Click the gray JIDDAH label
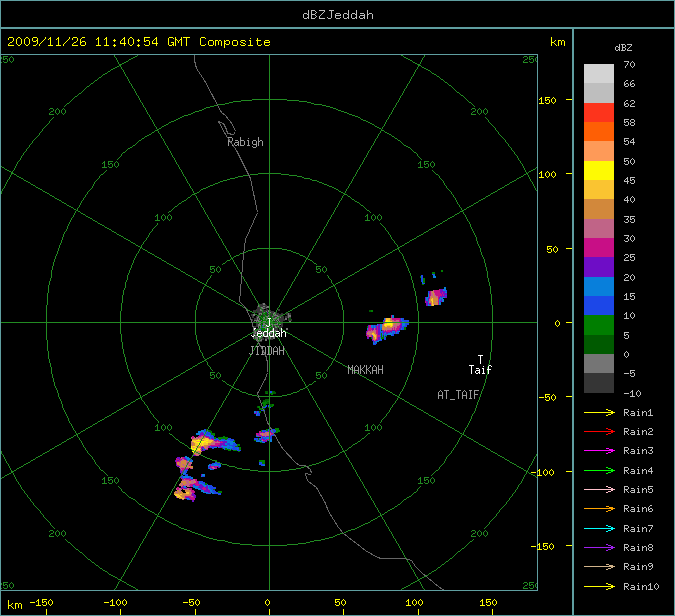Viewport: 675px width, 616px height. 267,351
